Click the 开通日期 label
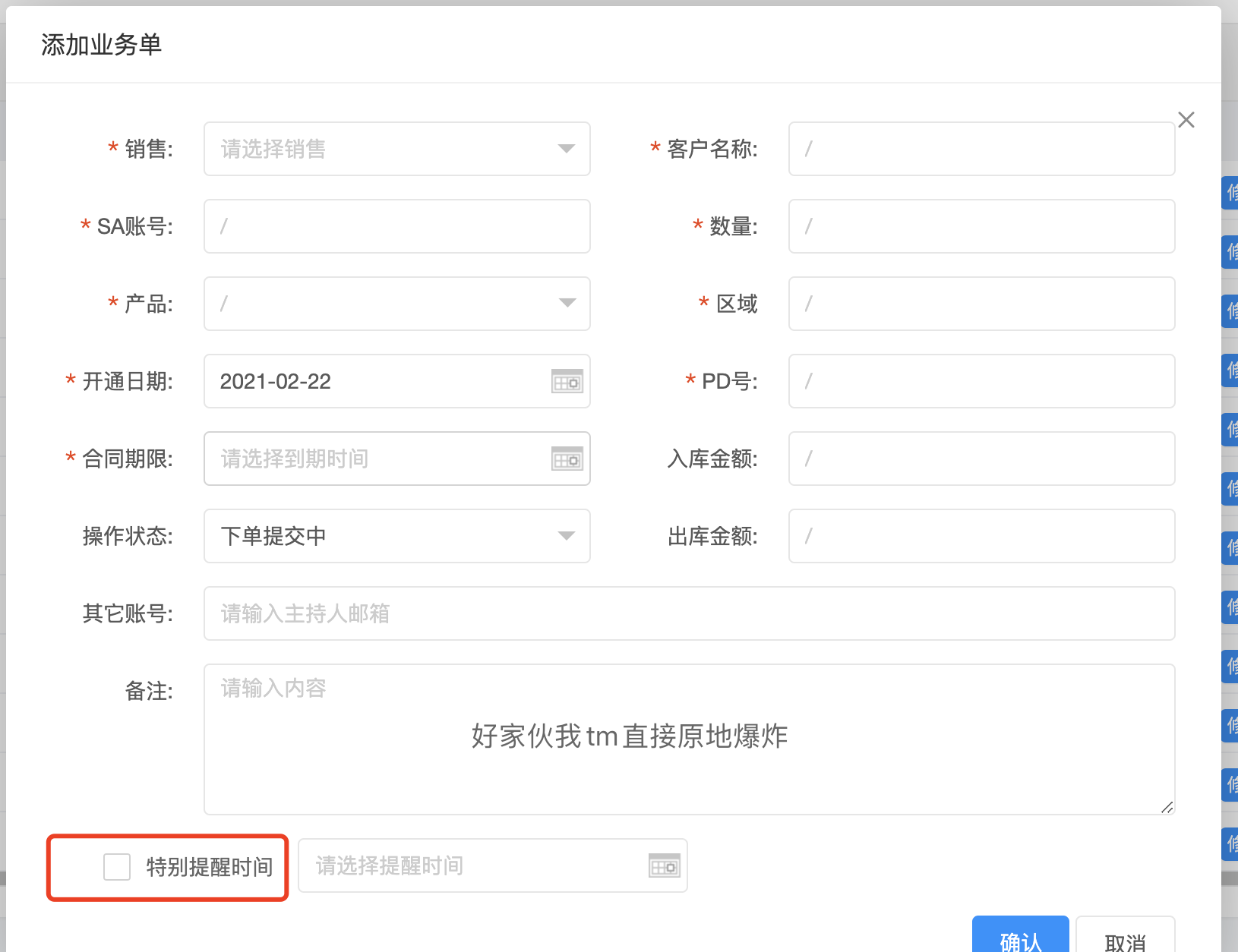Viewport: 1238px width, 952px height. [x=128, y=381]
